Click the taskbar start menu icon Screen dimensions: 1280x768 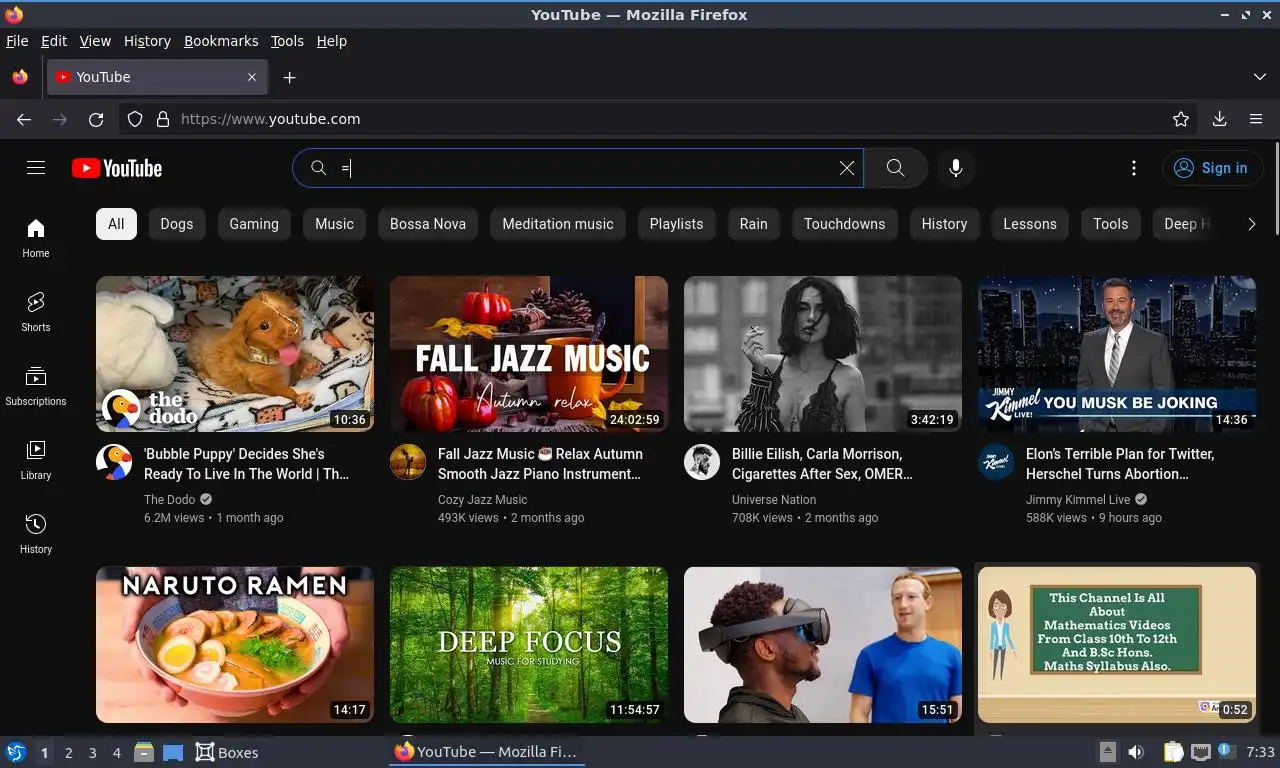pyautogui.click(x=15, y=752)
